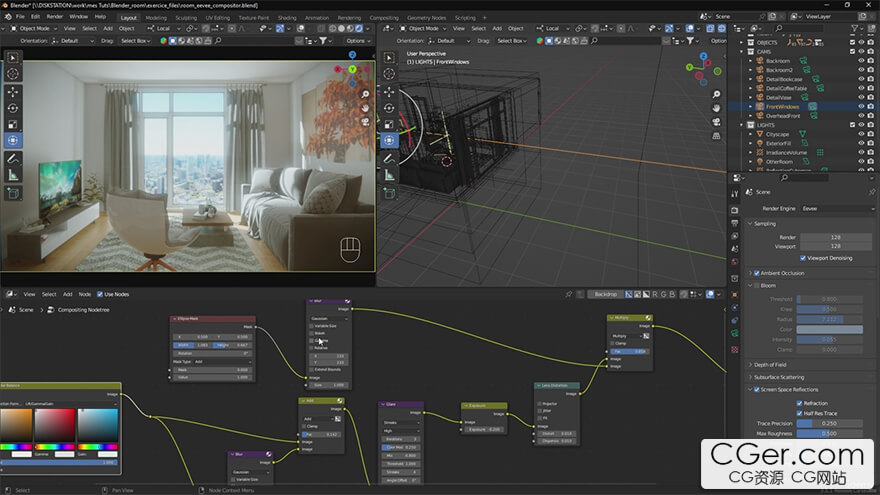Open the View Layer properties tab
880x495 pixels.
pos(735,236)
